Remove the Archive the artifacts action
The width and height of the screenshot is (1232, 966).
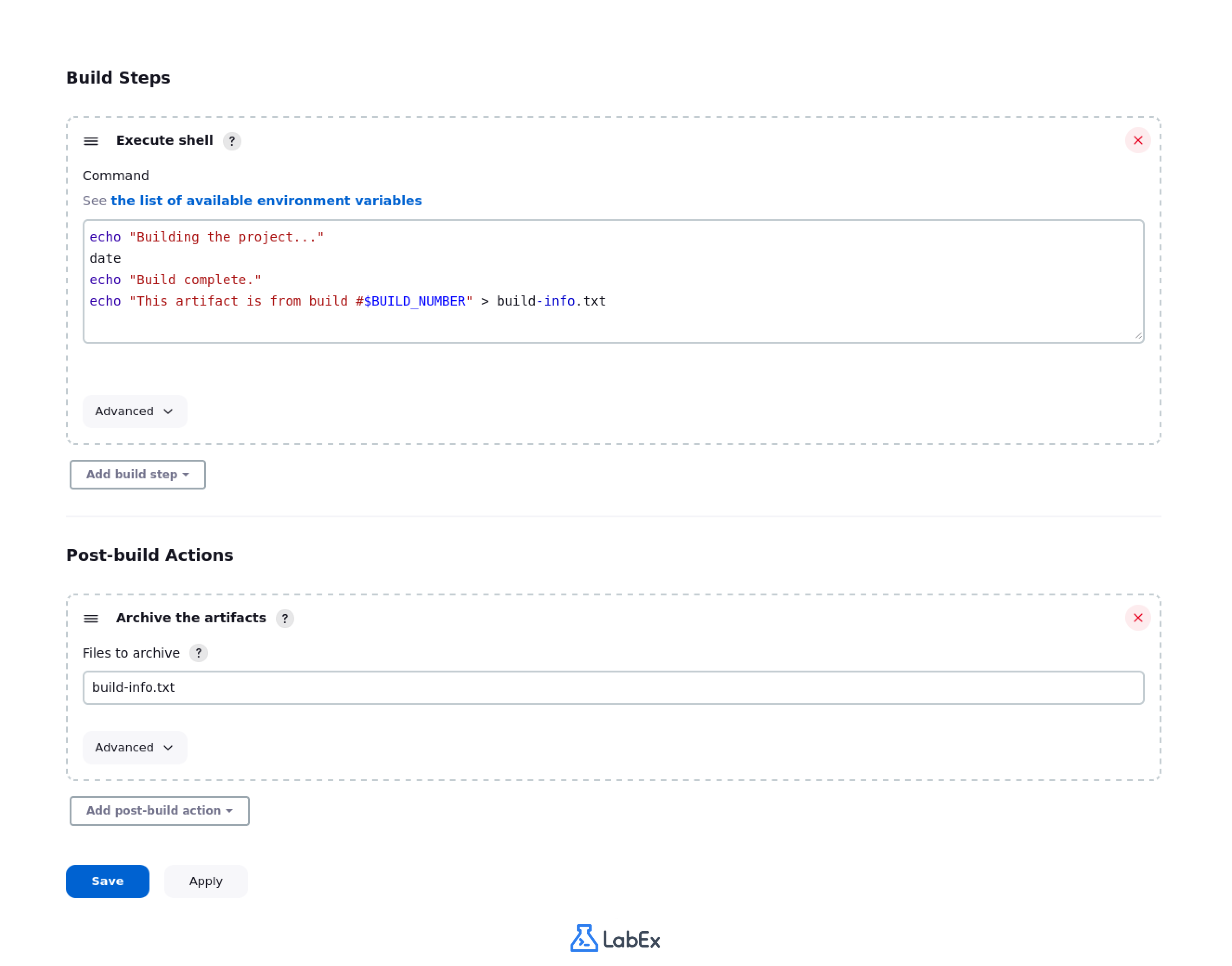click(1138, 618)
